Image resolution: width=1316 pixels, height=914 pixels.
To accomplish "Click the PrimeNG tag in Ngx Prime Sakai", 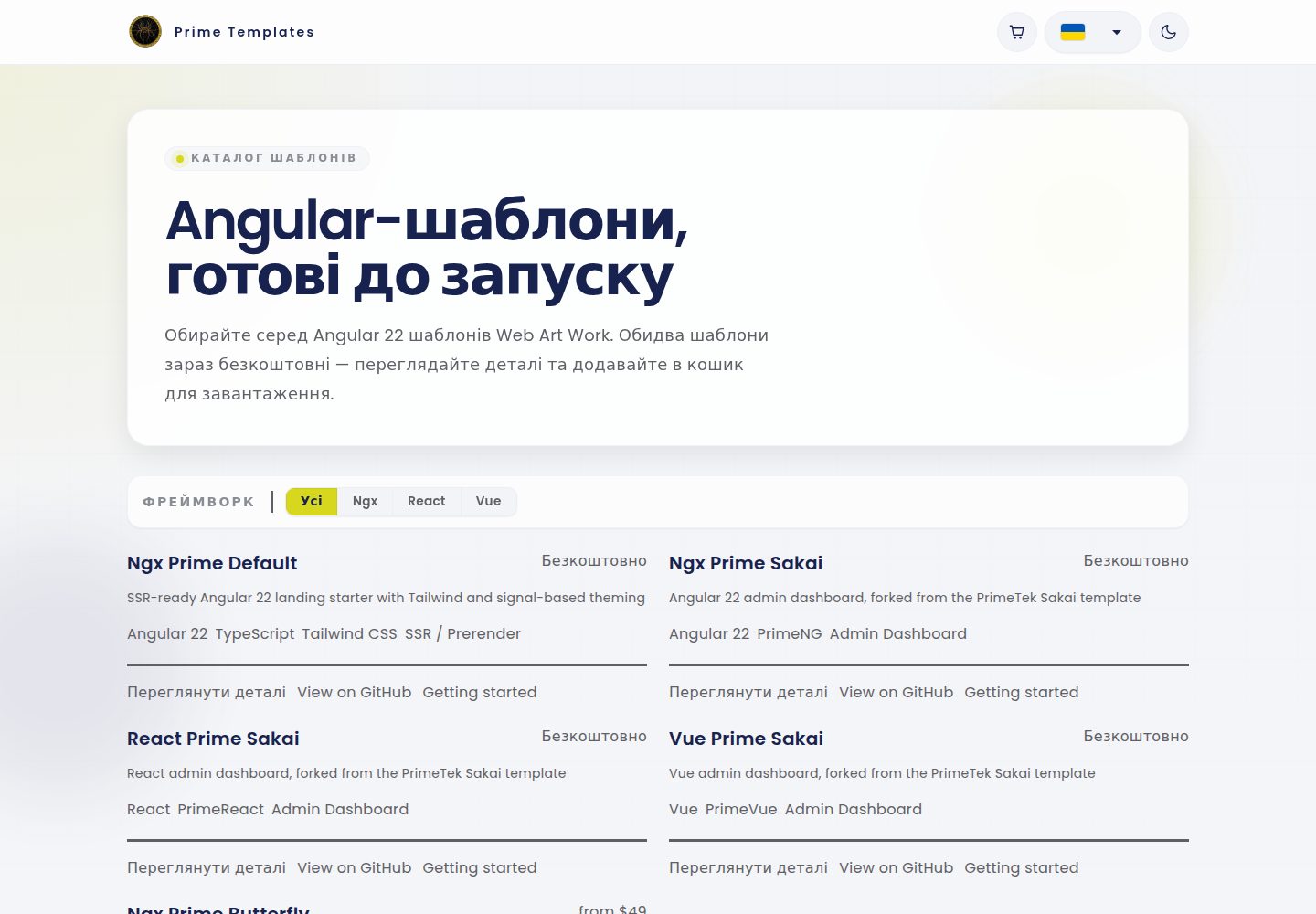I will pos(790,633).
